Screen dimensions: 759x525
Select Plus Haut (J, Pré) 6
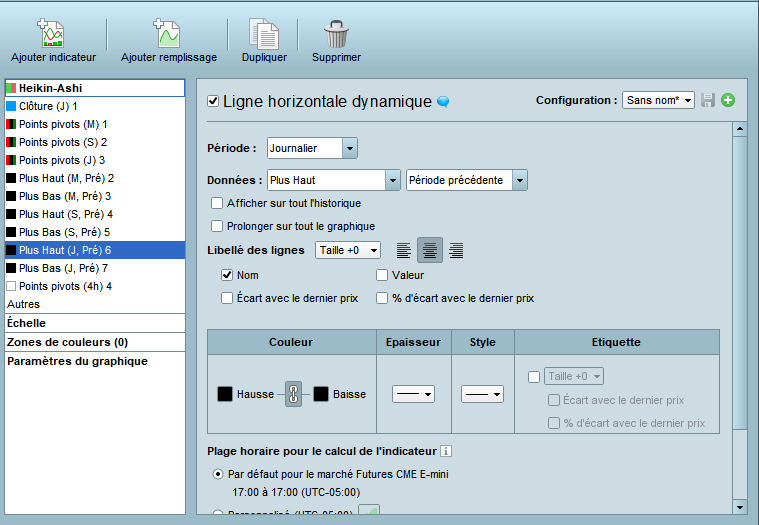[x=95, y=250]
